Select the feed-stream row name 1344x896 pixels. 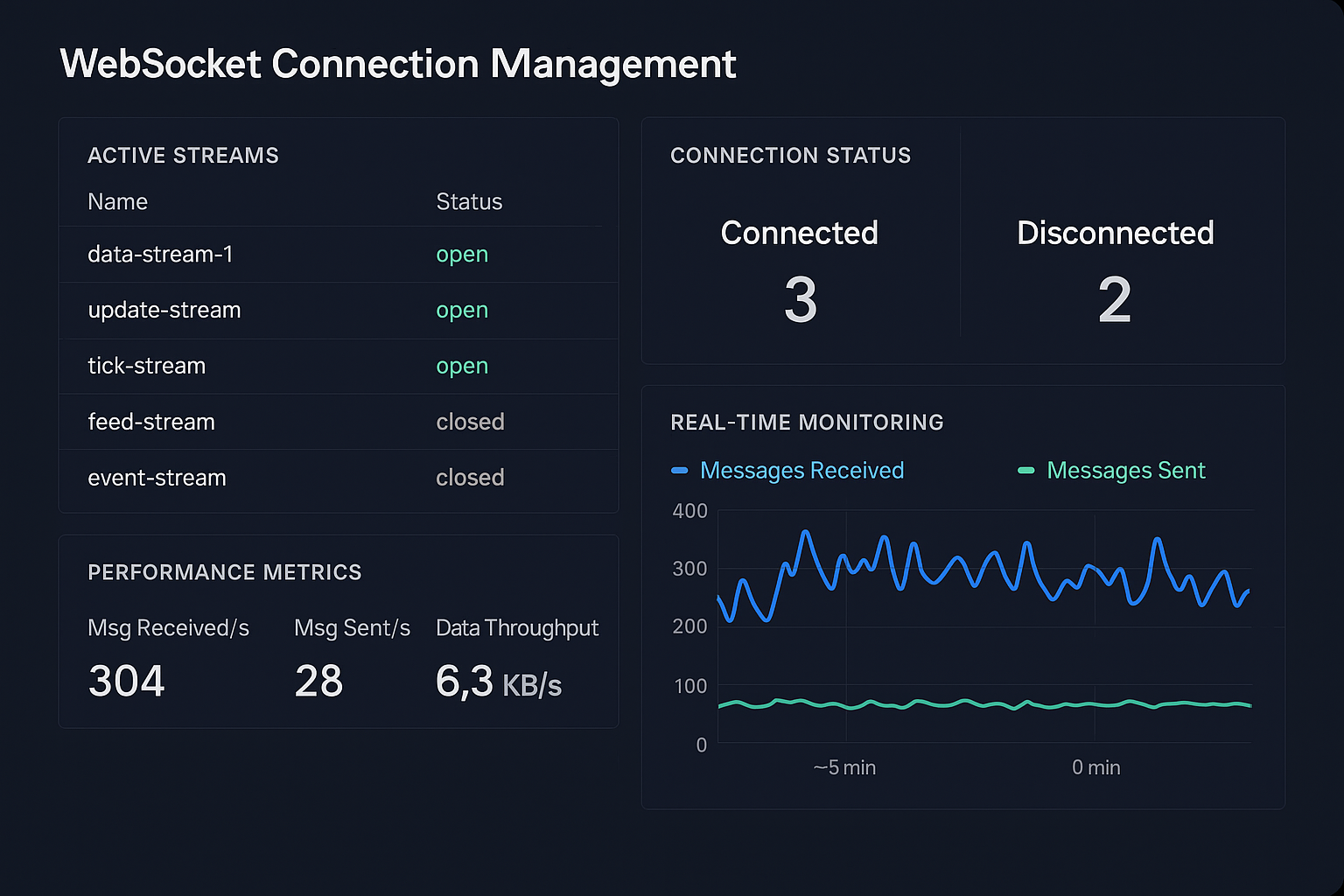[151, 422]
